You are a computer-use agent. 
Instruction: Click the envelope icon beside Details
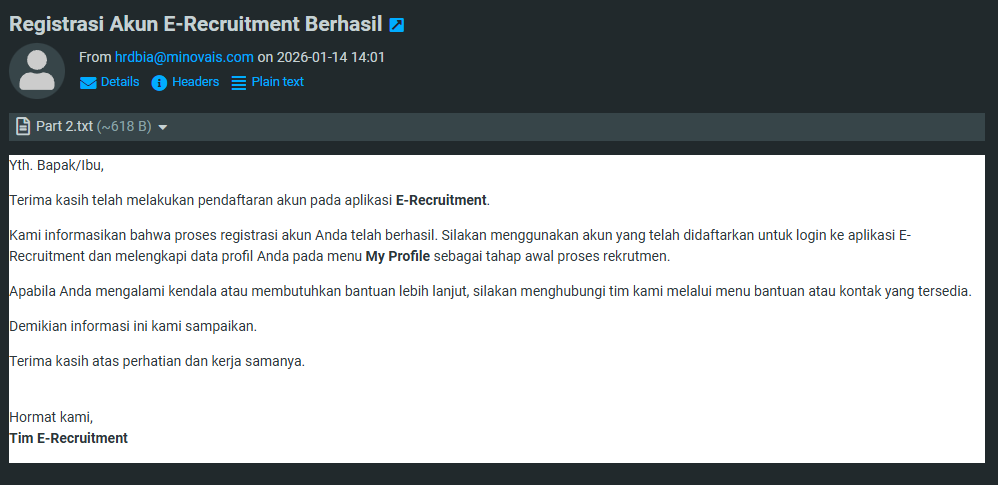[x=88, y=83]
